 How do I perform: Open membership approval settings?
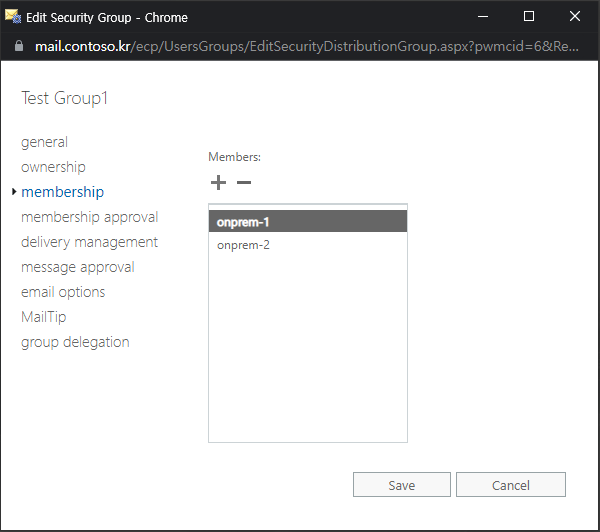(x=90, y=217)
